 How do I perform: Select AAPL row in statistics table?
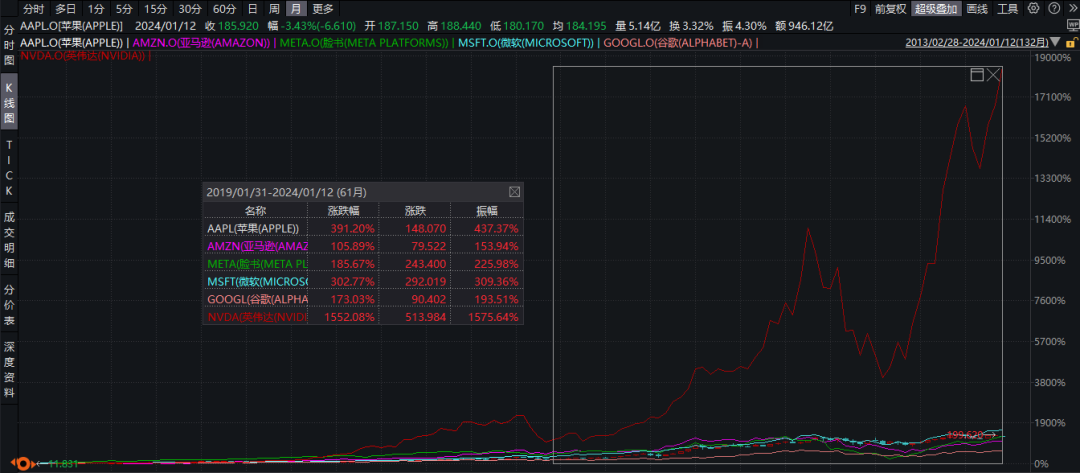click(363, 228)
